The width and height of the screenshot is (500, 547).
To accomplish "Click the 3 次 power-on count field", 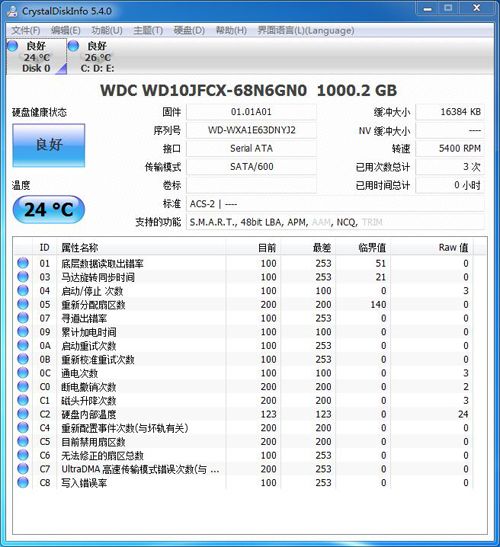I will (x=450, y=167).
